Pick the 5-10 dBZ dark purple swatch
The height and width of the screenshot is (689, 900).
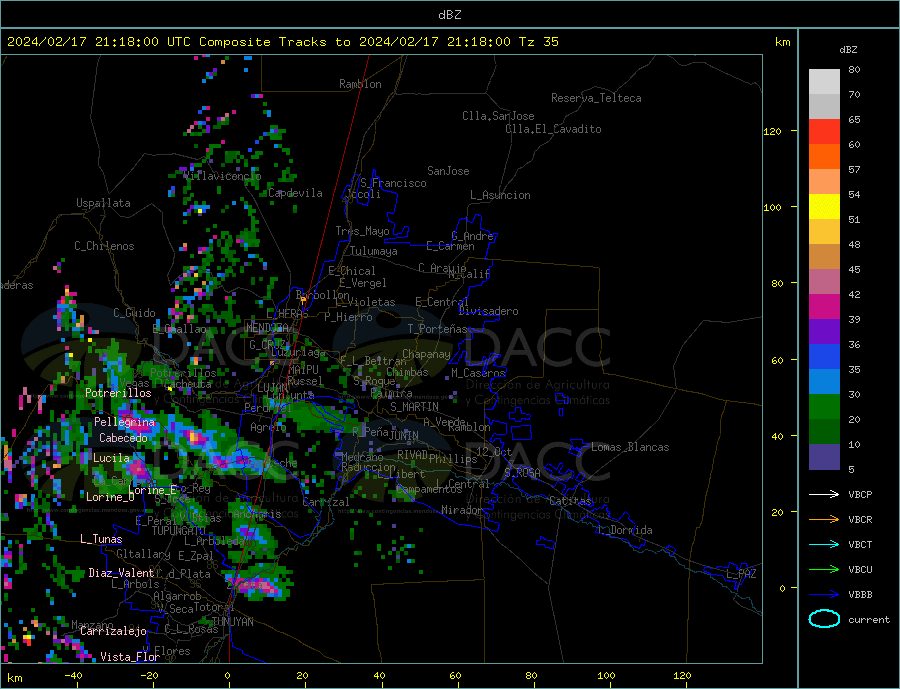tap(824, 456)
